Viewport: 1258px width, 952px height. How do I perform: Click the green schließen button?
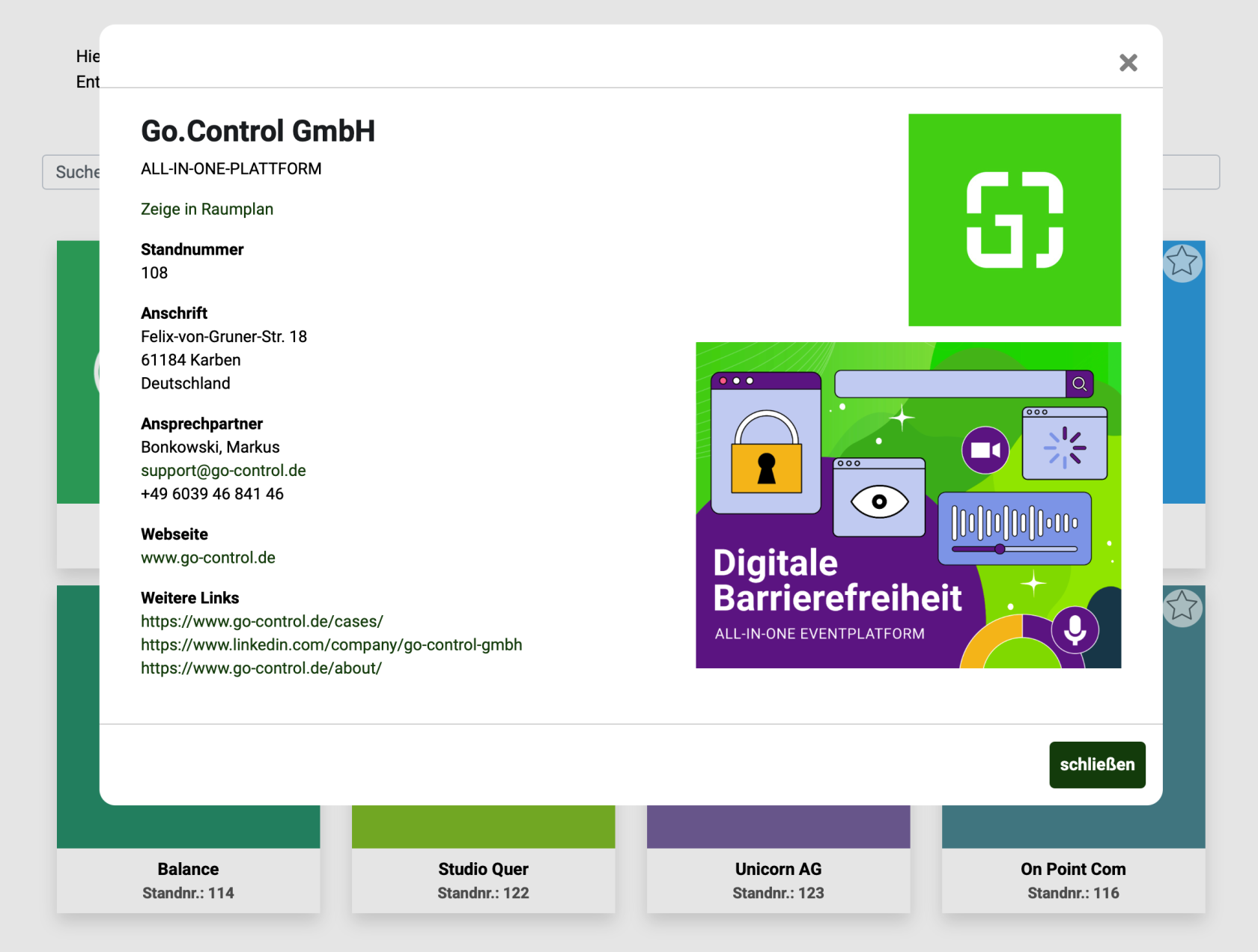click(1097, 764)
